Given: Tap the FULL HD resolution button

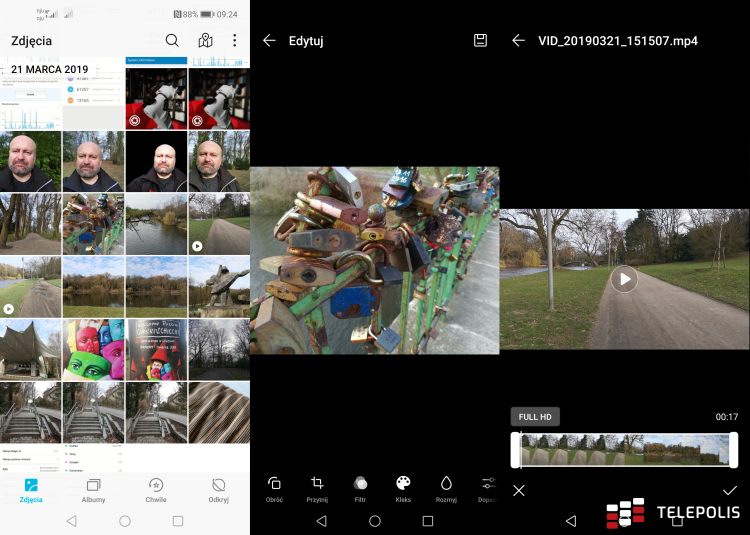Looking at the screenshot, I should pyautogui.click(x=534, y=417).
